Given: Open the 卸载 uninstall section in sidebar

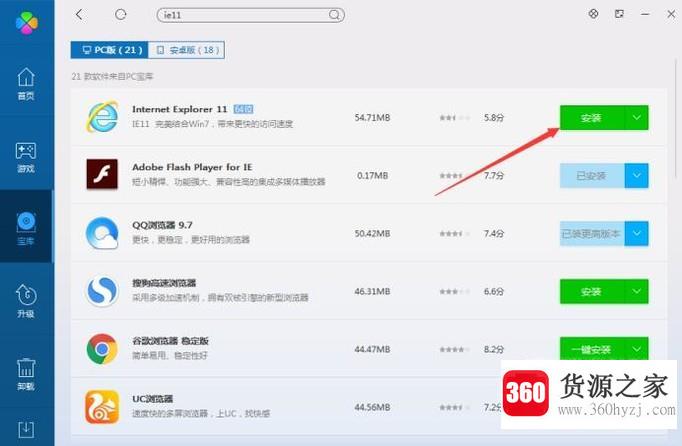Looking at the screenshot, I should (x=26, y=374).
